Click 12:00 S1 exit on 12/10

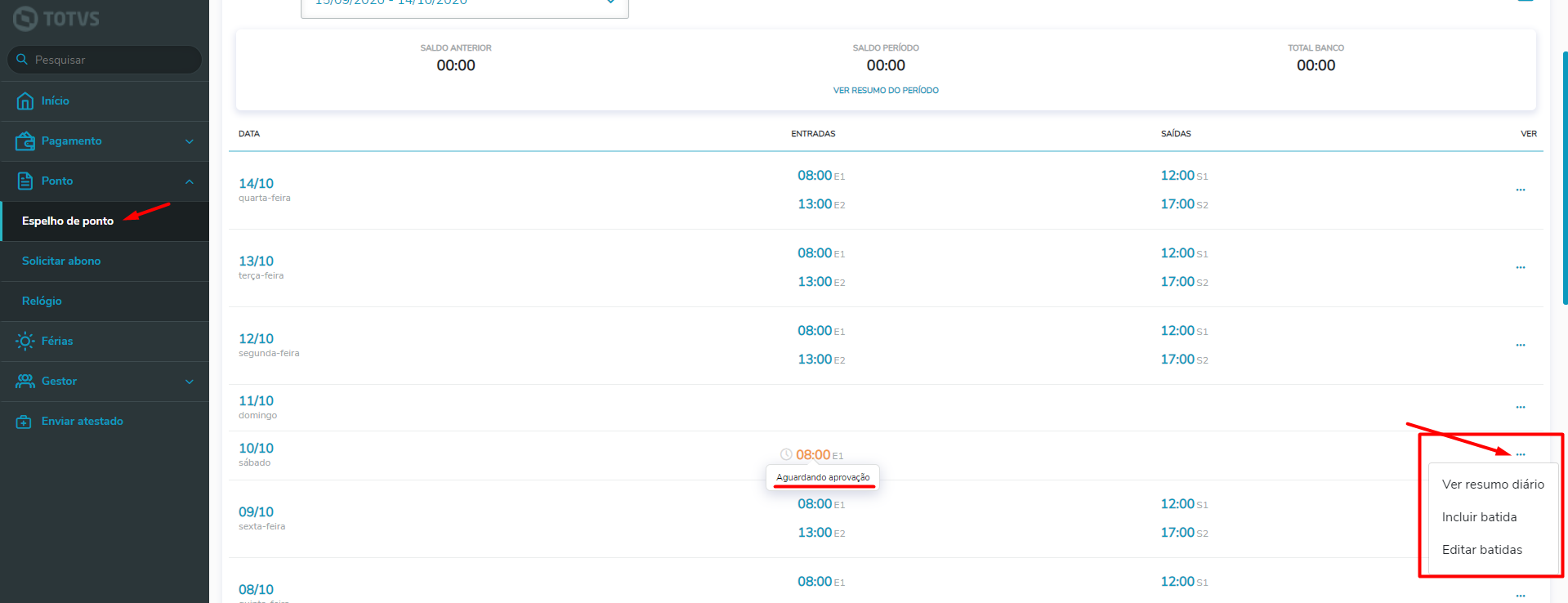pos(1184,331)
